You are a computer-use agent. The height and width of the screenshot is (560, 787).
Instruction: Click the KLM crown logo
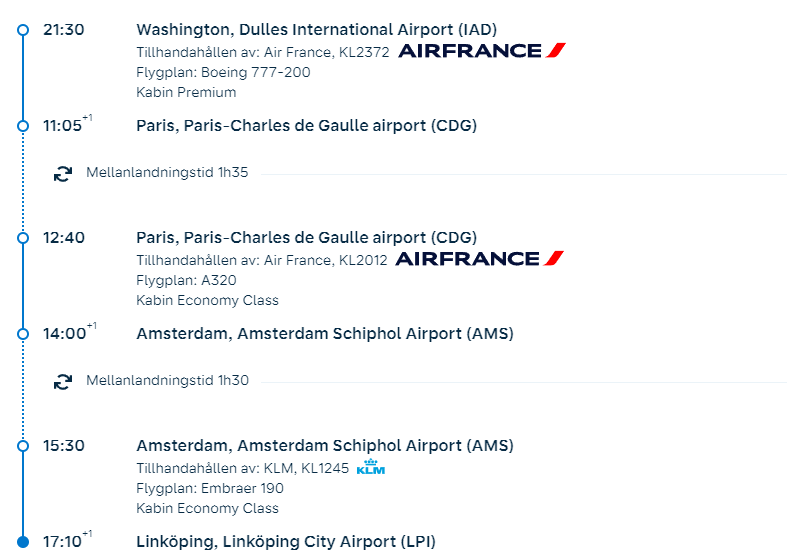point(370,466)
